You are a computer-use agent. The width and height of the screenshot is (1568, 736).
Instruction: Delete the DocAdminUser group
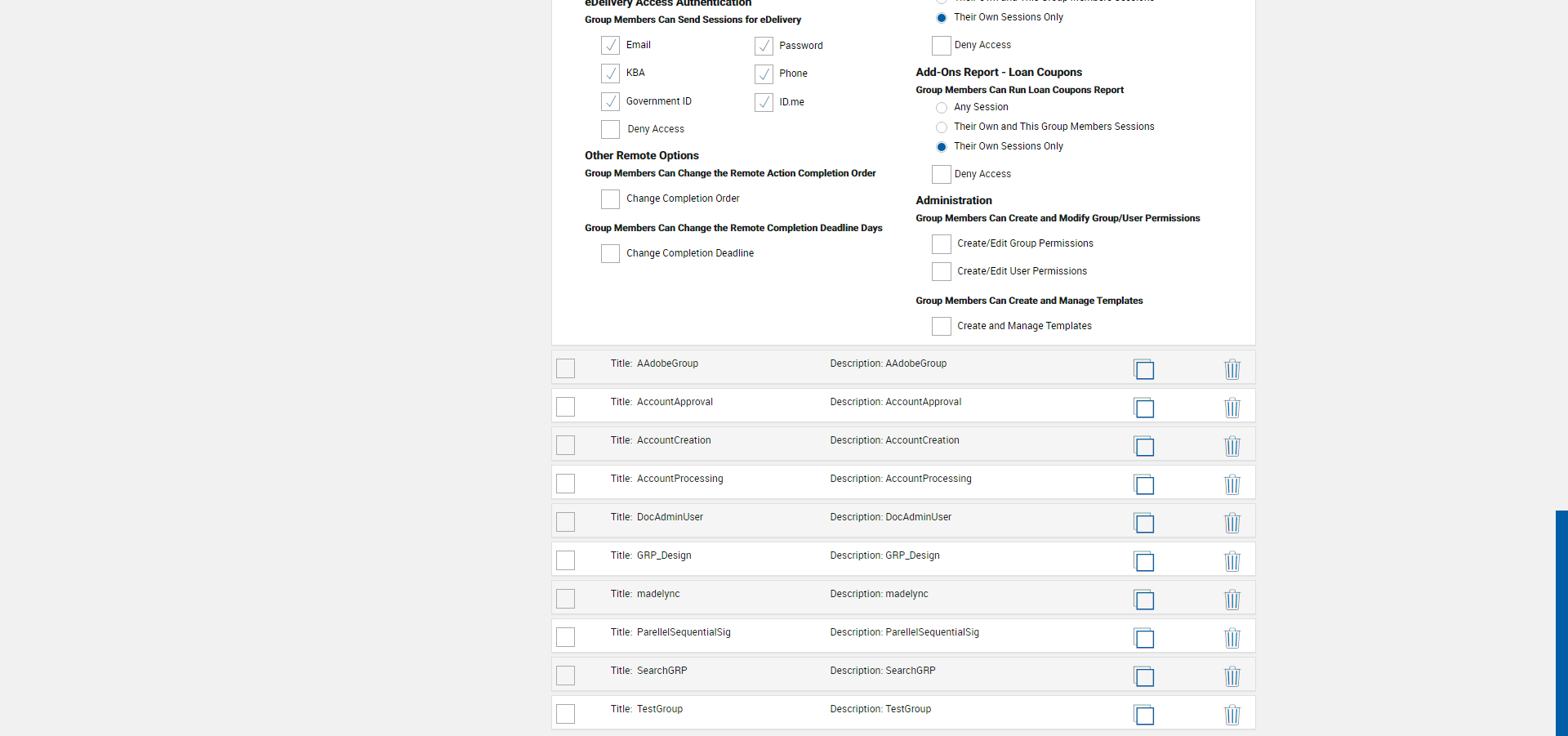tap(1232, 523)
